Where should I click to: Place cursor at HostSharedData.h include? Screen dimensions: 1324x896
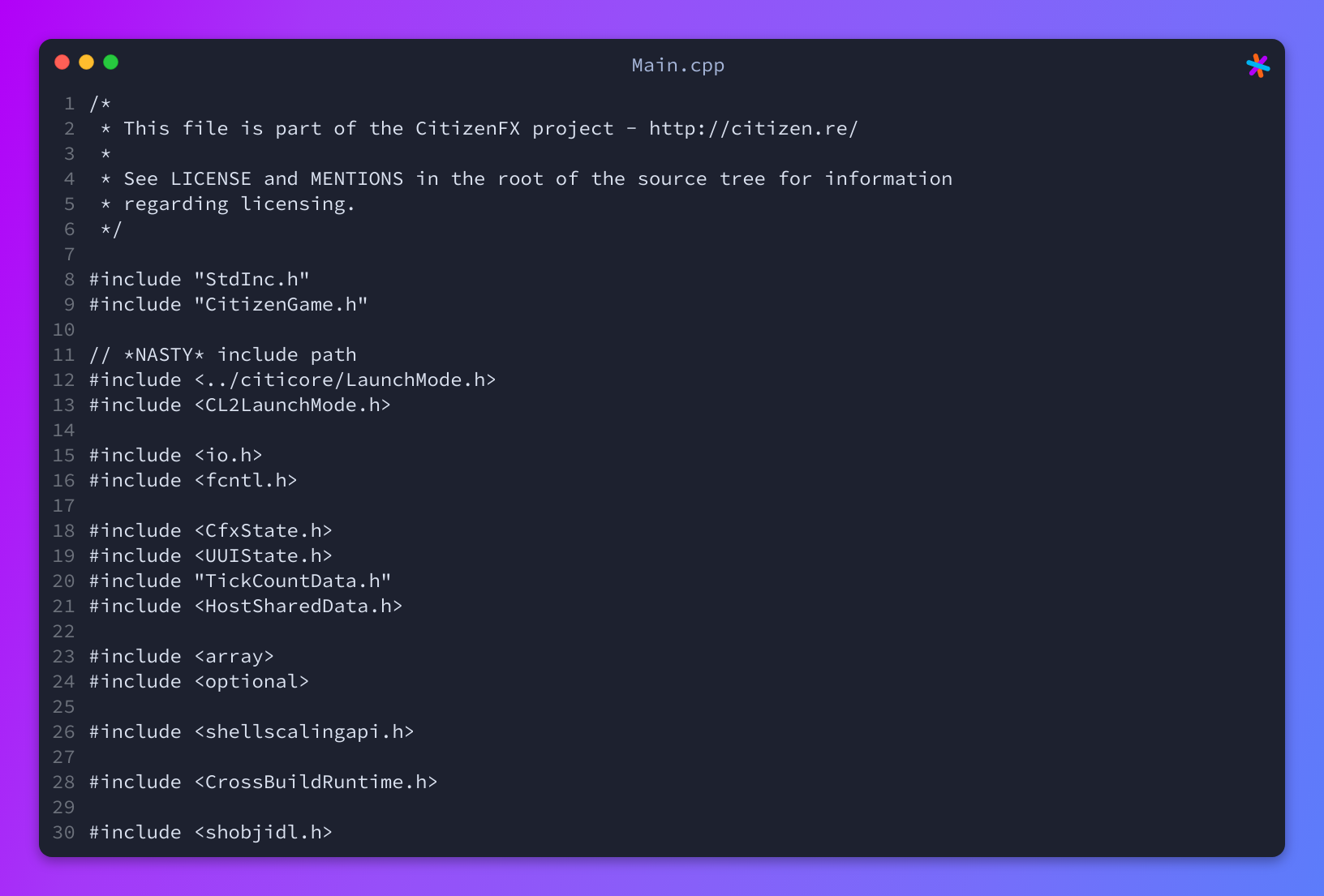(246, 606)
